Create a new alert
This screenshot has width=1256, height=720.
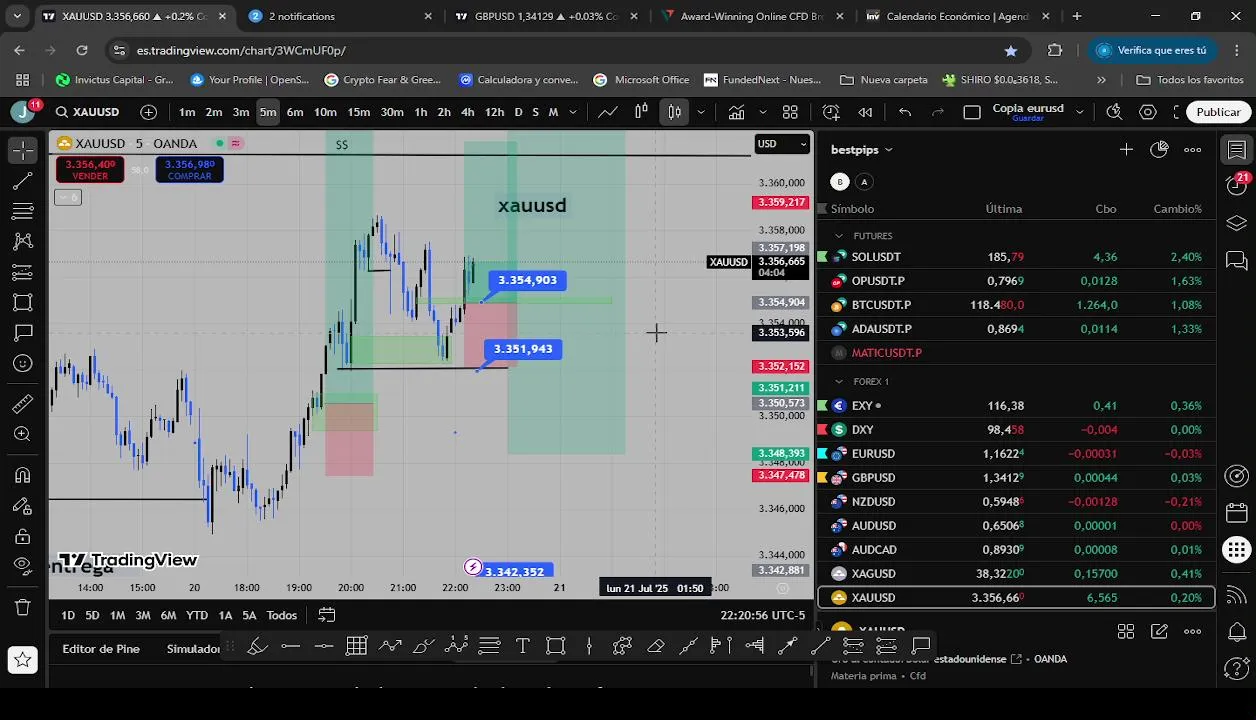[x=831, y=112]
